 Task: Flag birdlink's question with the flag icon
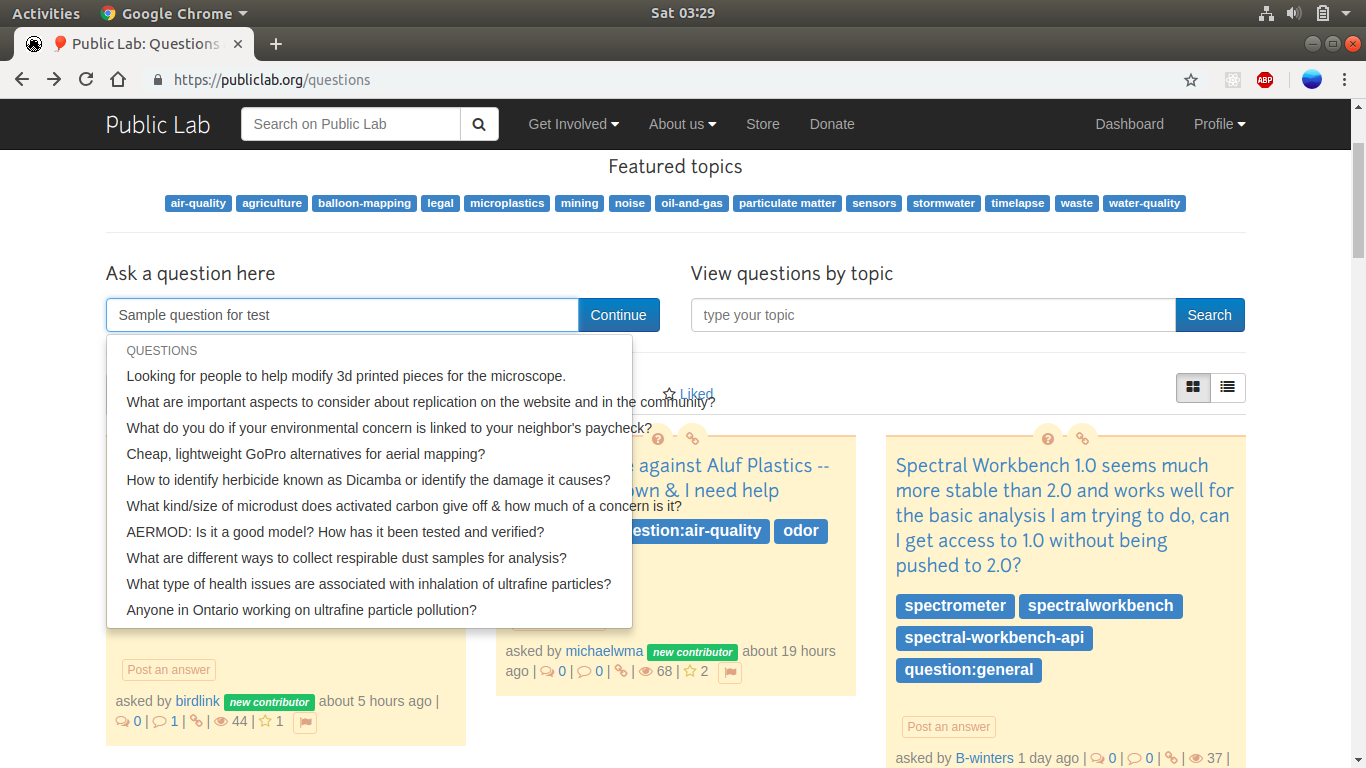click(305, 722)
